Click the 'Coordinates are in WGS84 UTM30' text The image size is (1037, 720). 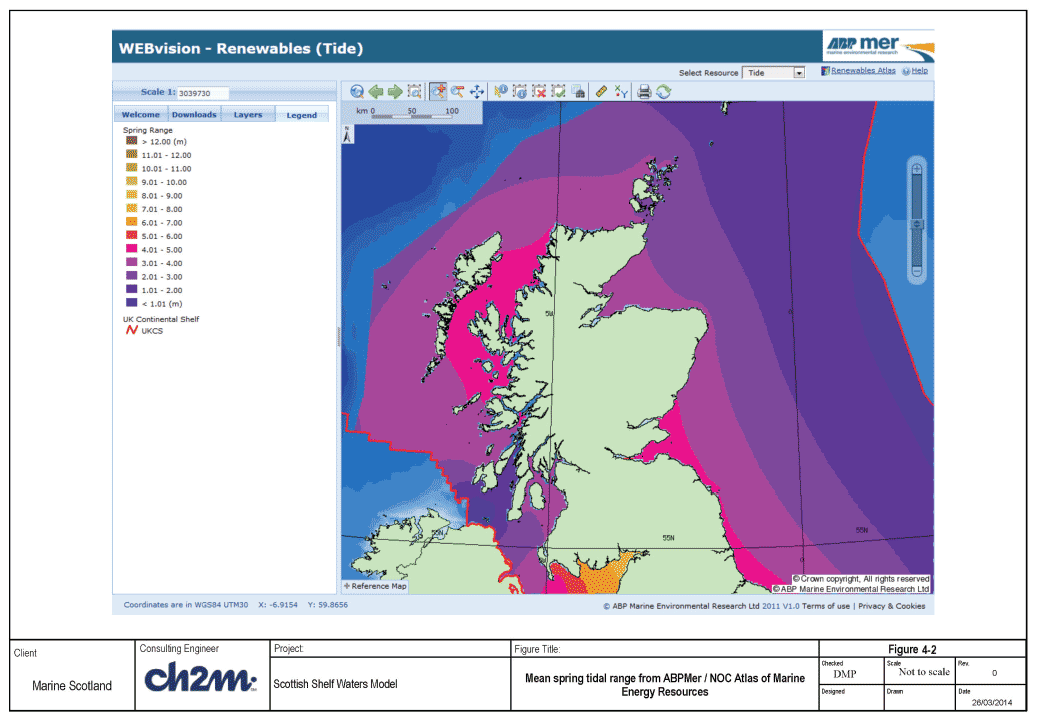tap(186, 605)
